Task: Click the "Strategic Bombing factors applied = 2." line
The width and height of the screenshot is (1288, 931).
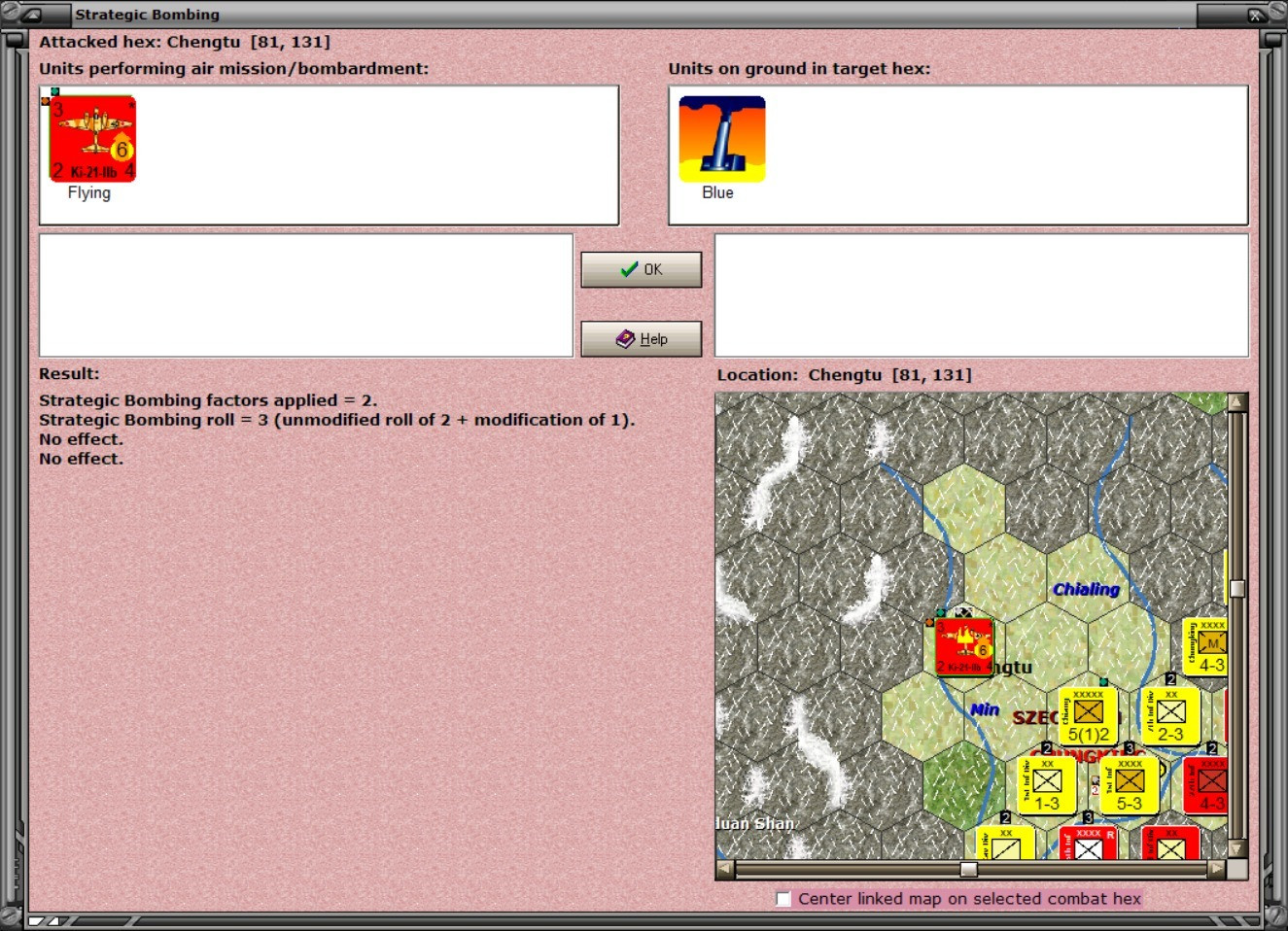Action: 208,400
